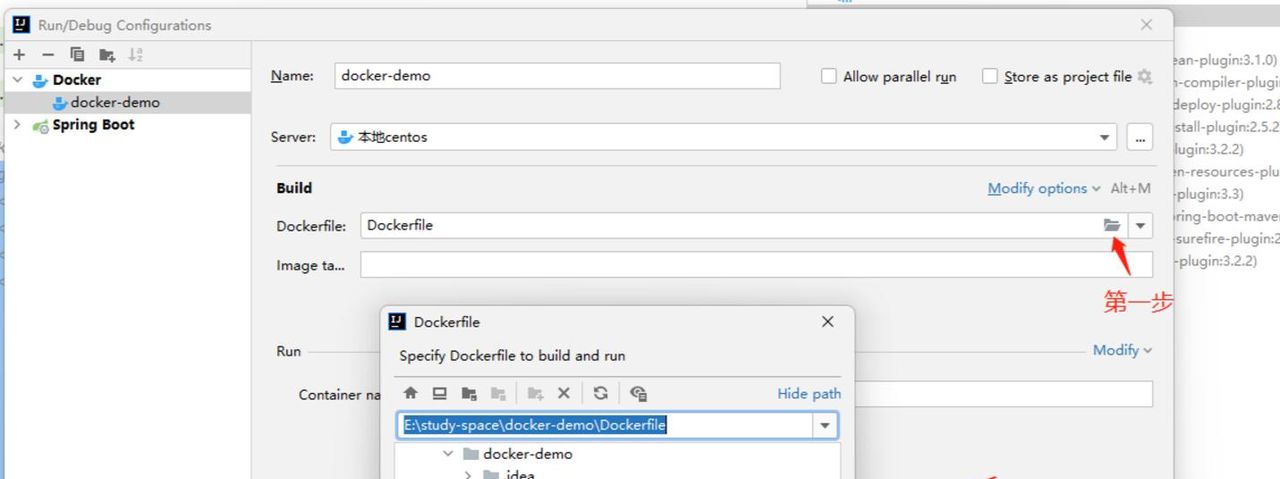Remove configuration with minus icon
Viewport: 1280px width, 479px height.
point(47,55)
